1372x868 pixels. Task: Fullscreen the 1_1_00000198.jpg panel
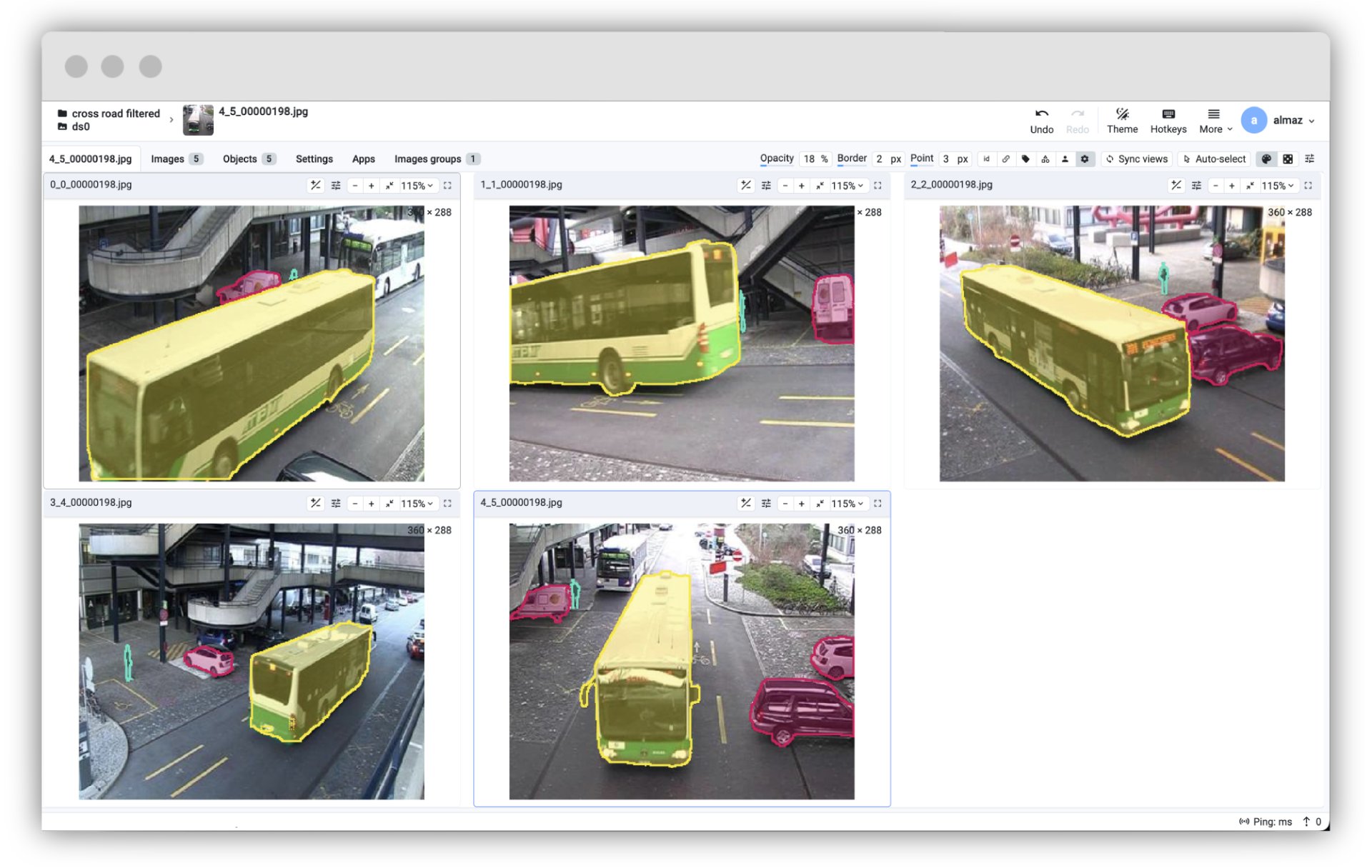pyautogui.click(x=878, y=185)
